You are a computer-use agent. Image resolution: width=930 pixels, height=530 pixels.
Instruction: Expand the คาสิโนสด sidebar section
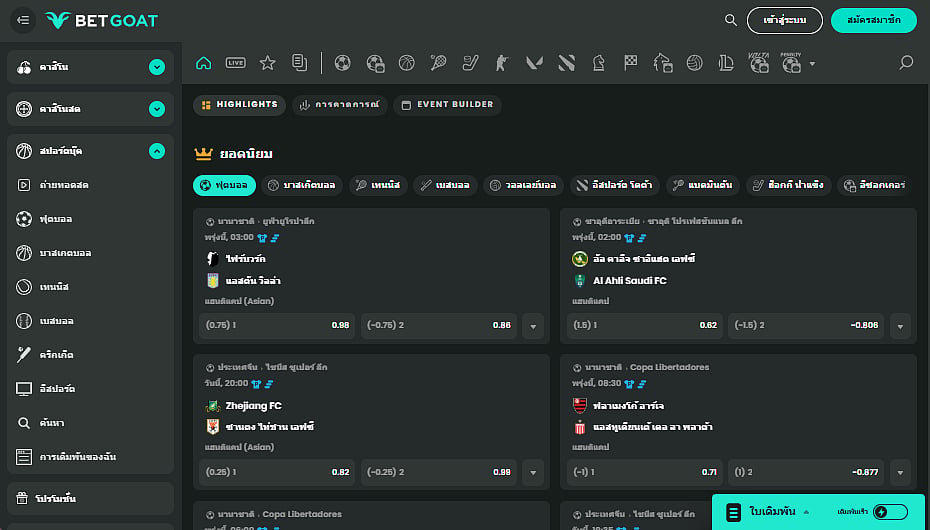(x=157, y=109)
